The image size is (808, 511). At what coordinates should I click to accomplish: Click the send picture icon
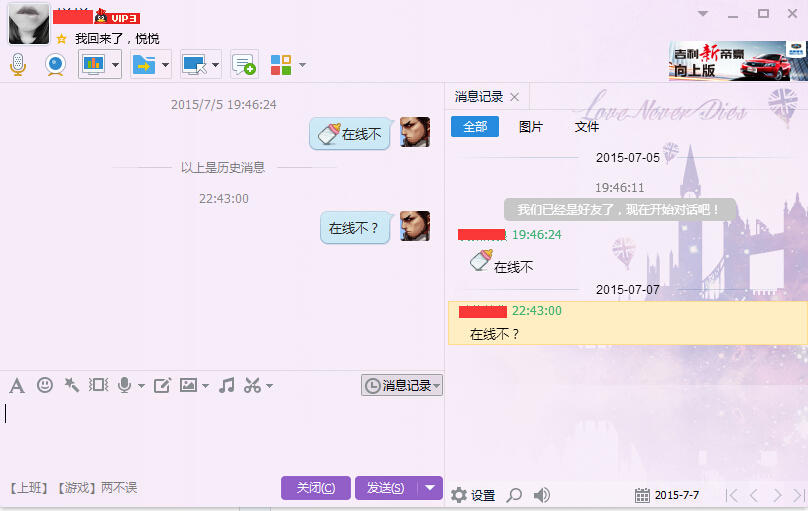188,385
